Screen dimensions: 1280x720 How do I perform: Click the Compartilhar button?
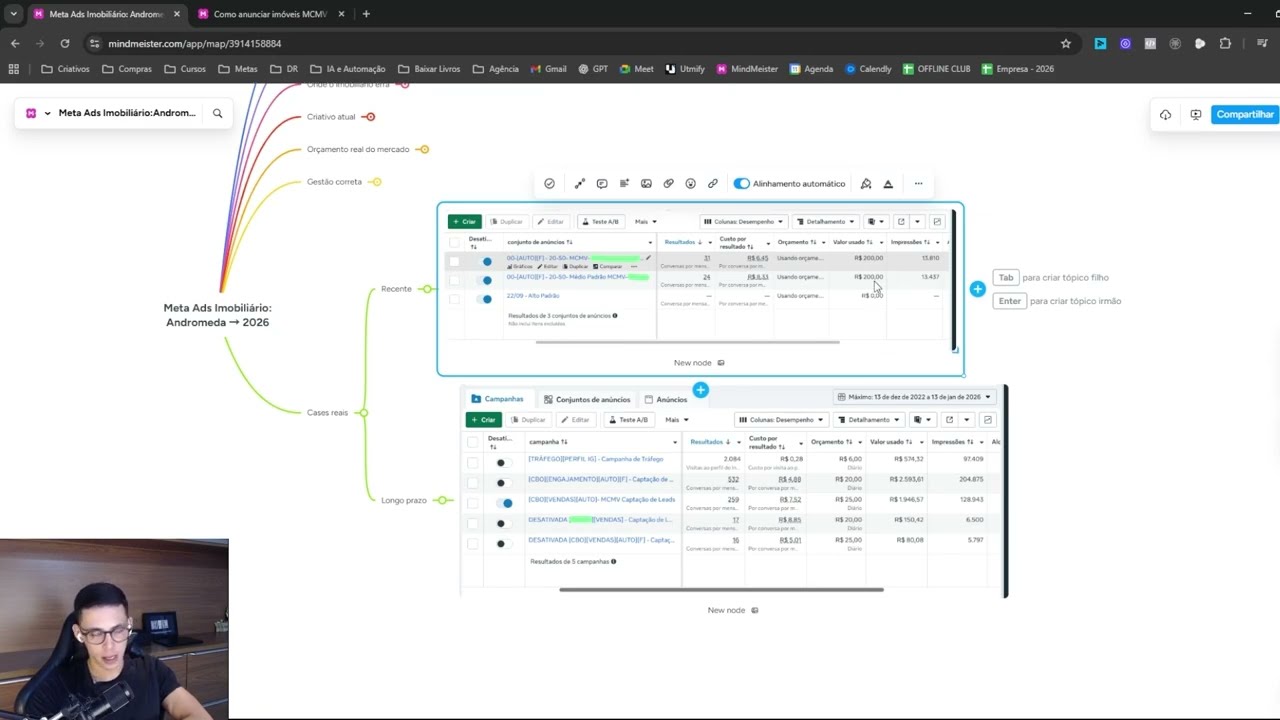click(x=1245, y=115)
